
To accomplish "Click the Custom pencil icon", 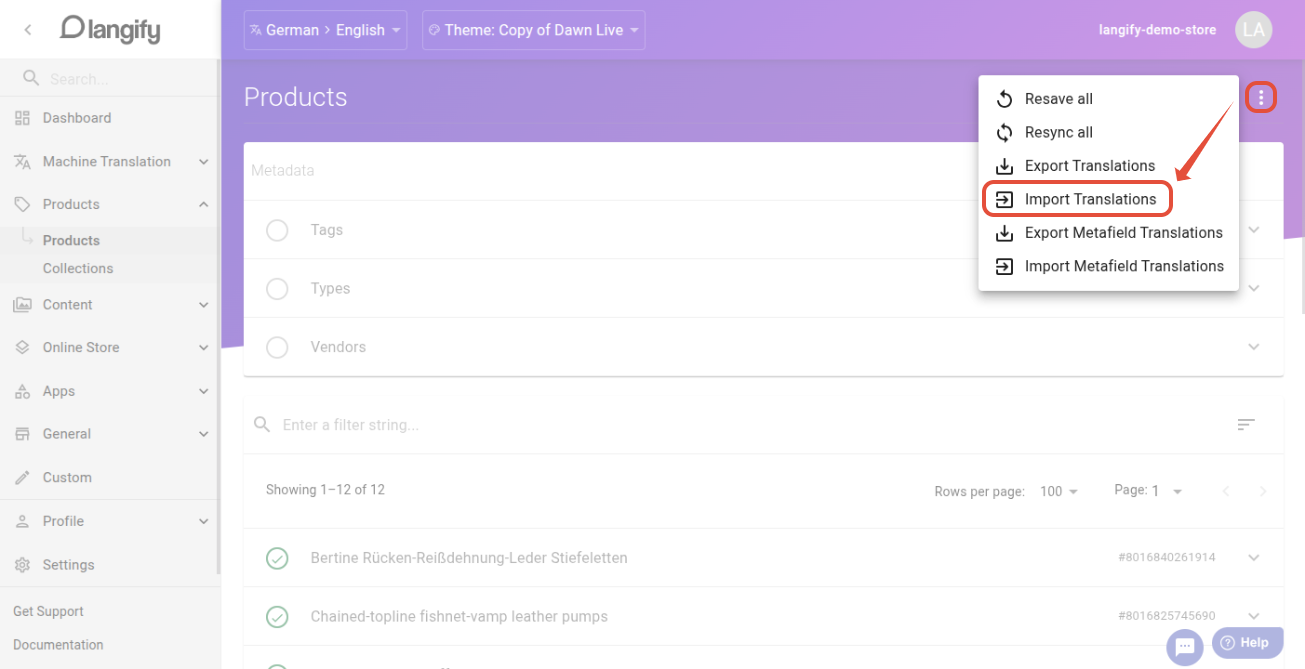I will tap(22, 478).
